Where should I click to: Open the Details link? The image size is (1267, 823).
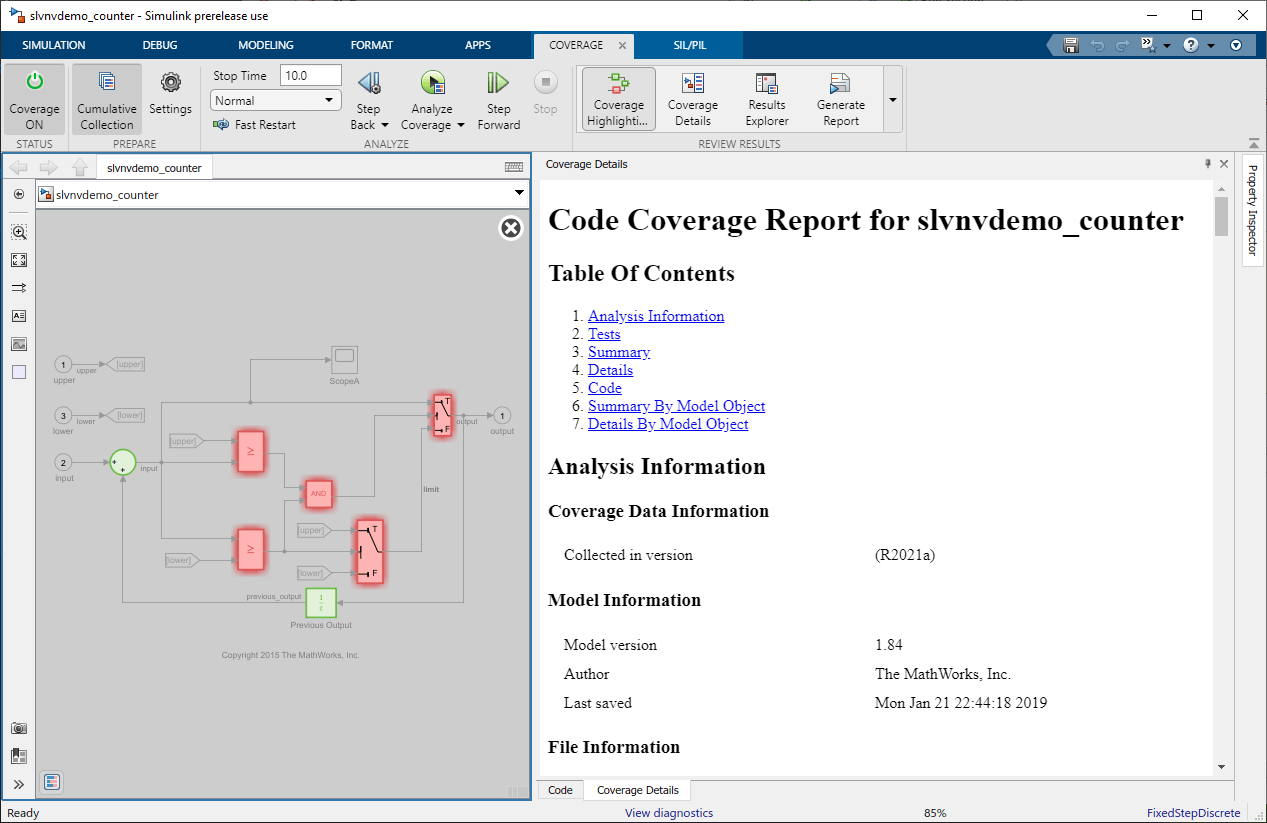coord(610,370)
